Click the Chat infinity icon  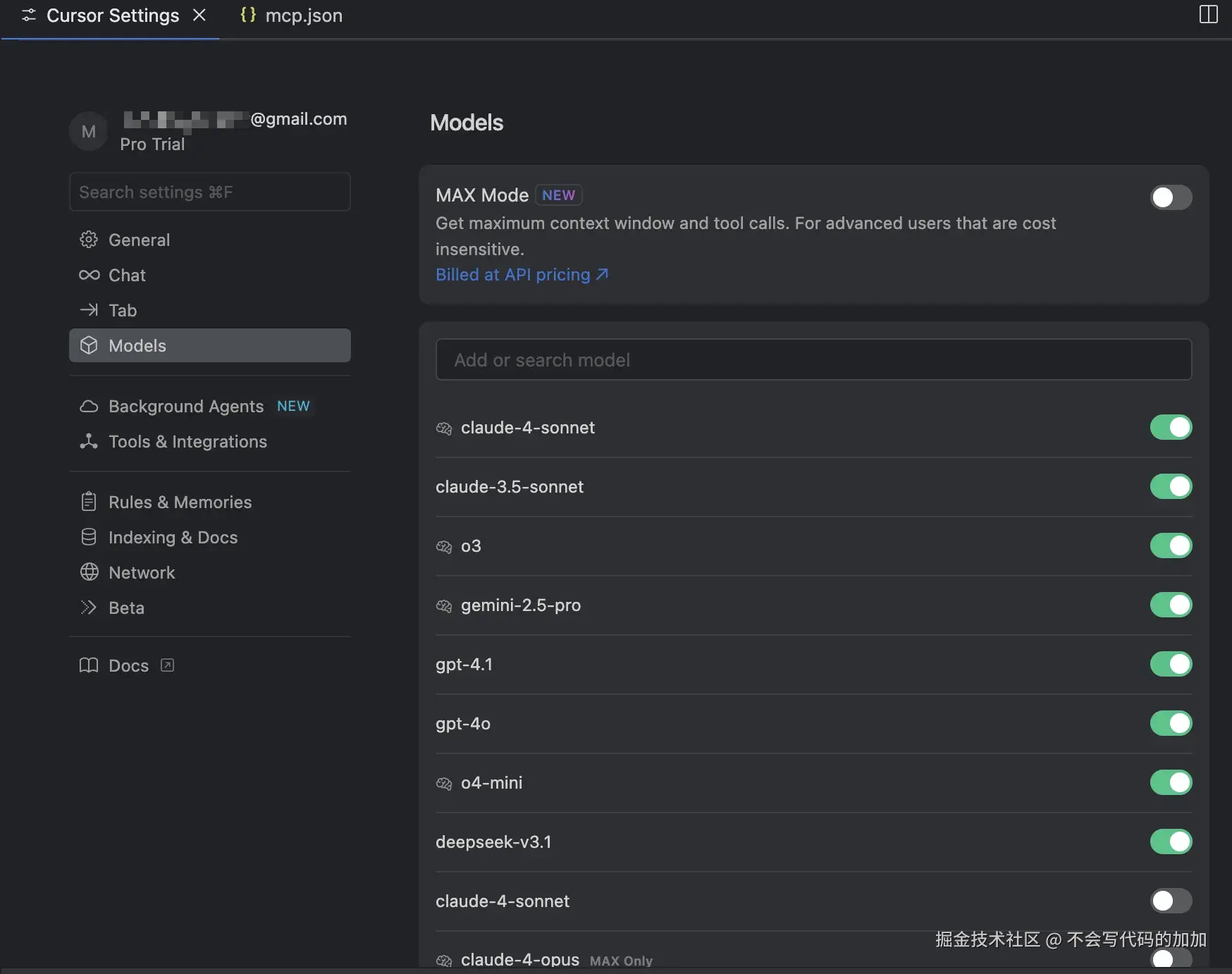coord(89,275)
